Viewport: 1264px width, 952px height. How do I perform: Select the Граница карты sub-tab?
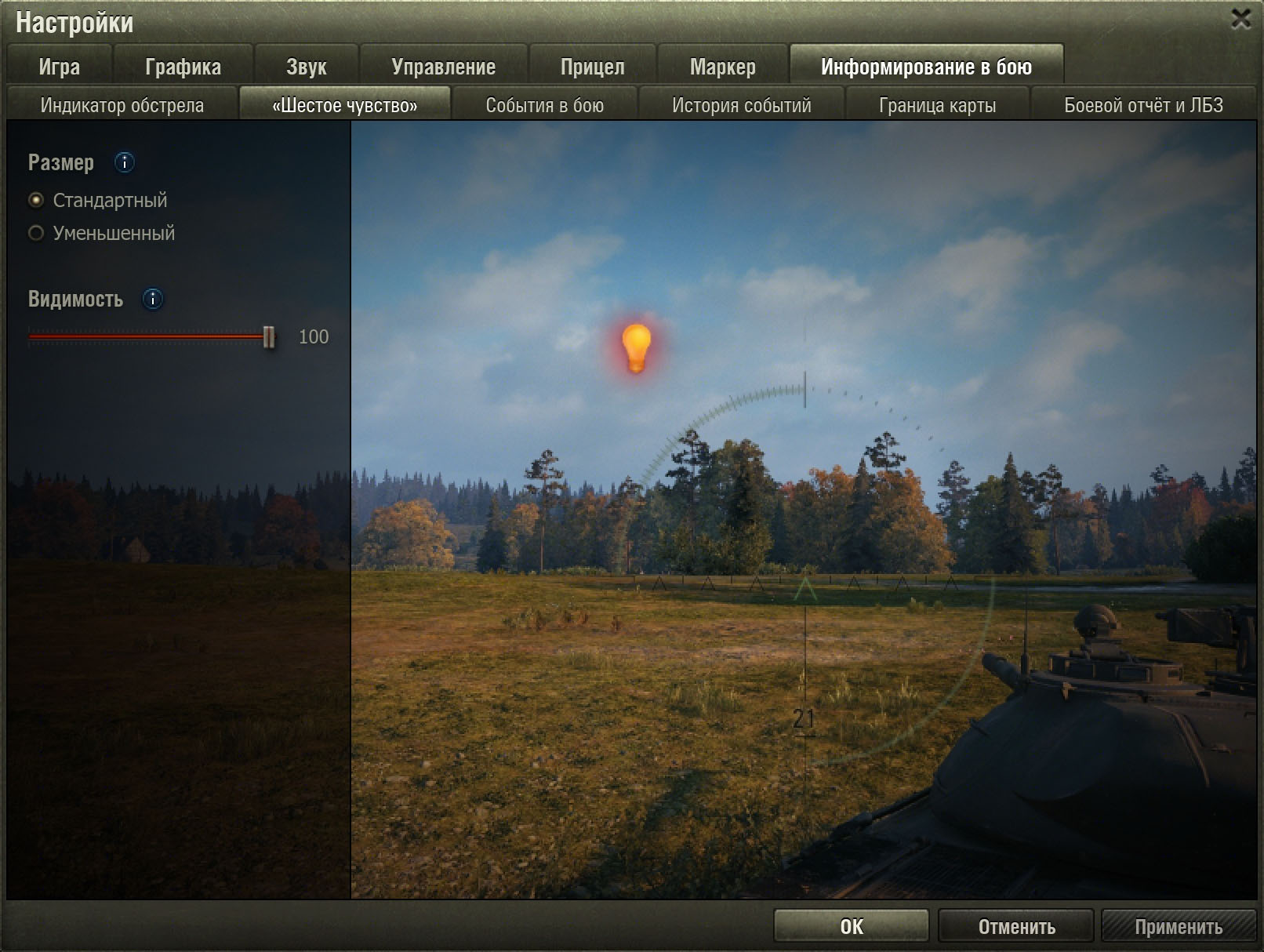(x=937, y=105)
